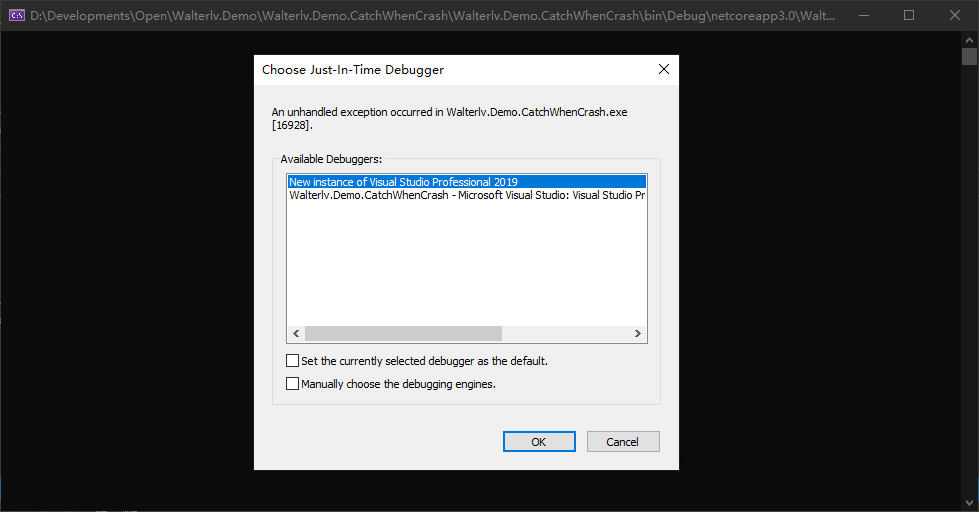Enable 'Set the currently selected debugger as default'
This screenshot has width=979, height=512.
point(293,361)
